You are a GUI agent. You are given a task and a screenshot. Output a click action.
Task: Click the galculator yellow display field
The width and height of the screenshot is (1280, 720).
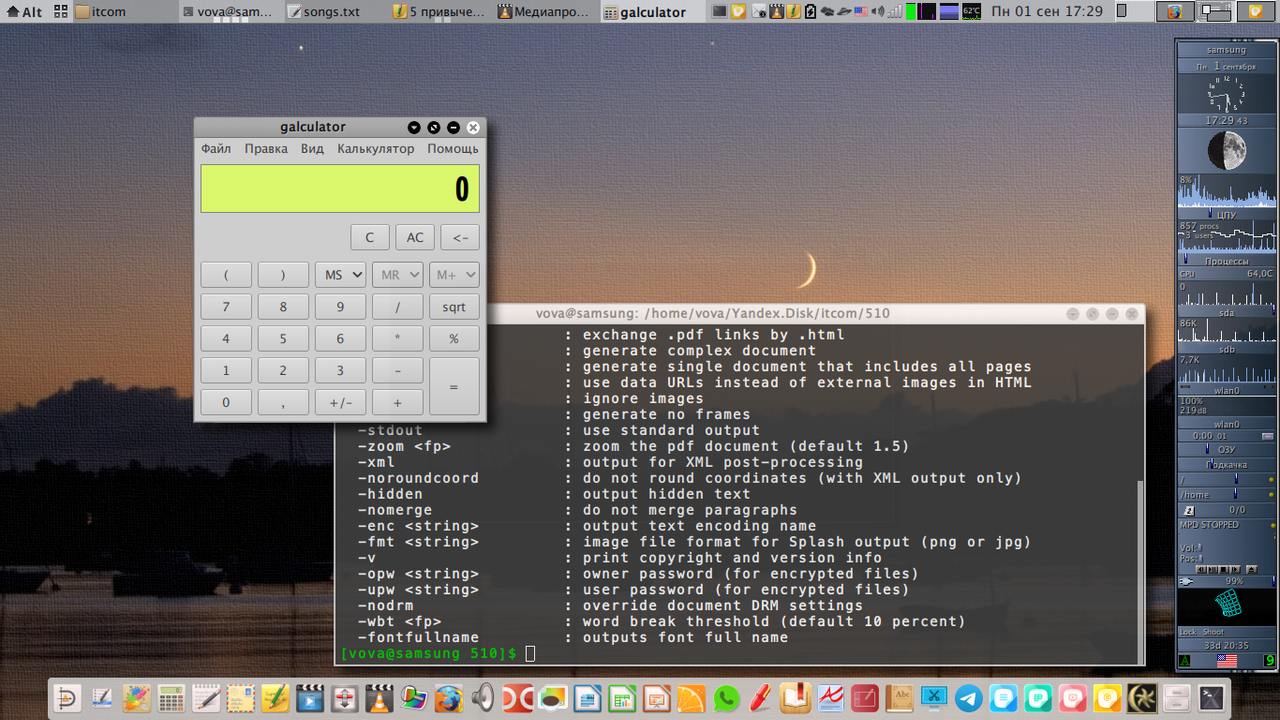pos(340,189)
